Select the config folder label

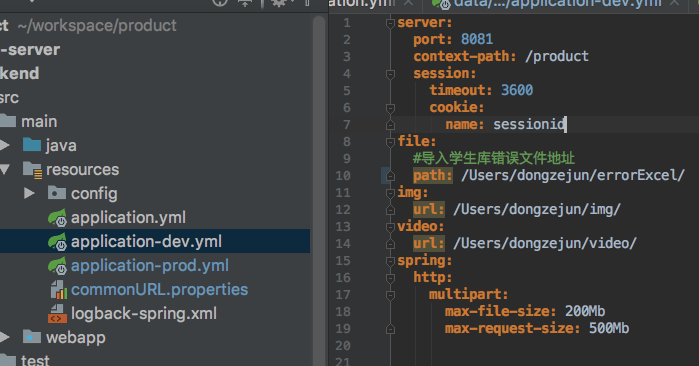point(94,194)
